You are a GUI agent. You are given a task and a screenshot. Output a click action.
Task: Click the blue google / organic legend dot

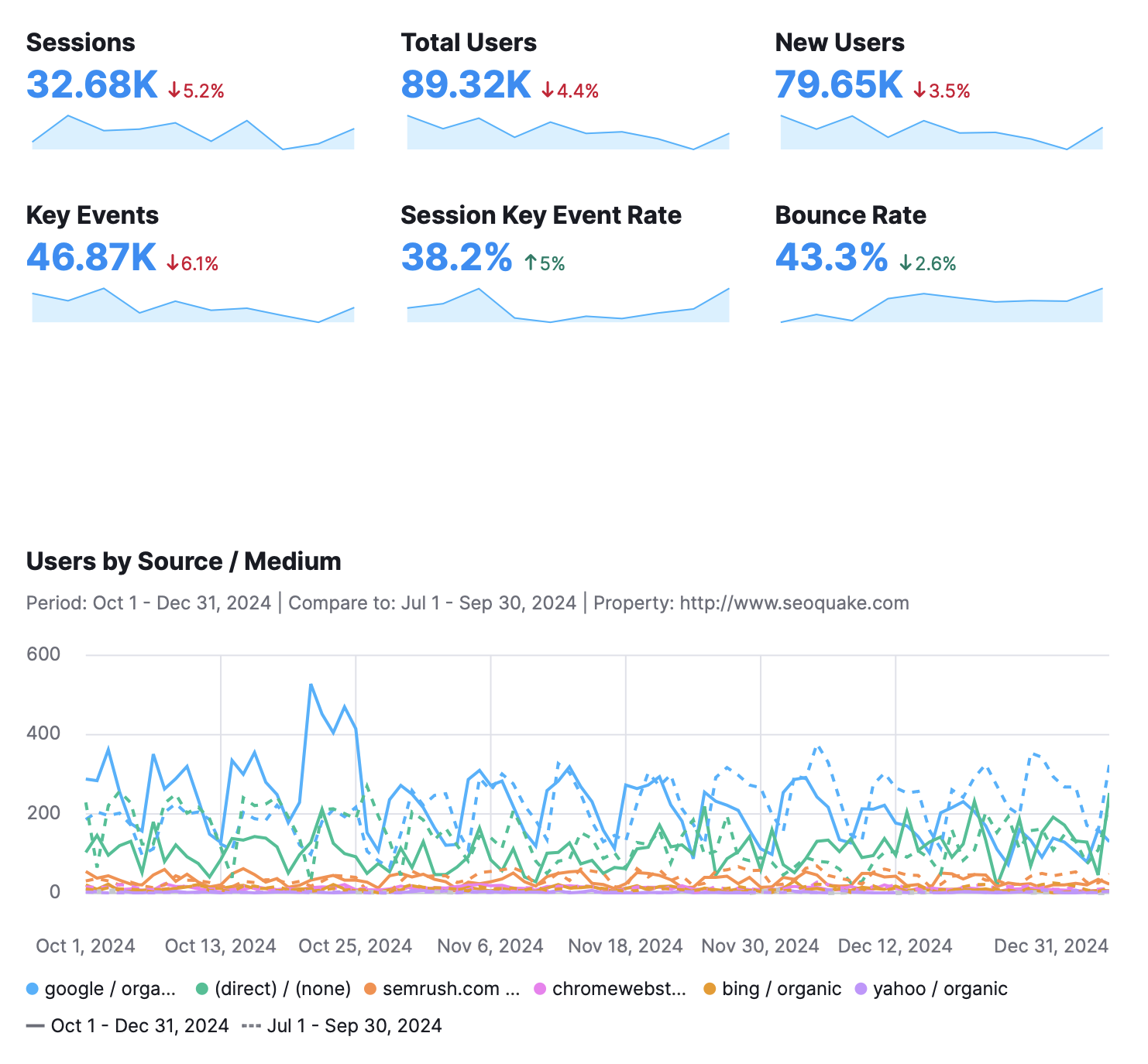32,989
